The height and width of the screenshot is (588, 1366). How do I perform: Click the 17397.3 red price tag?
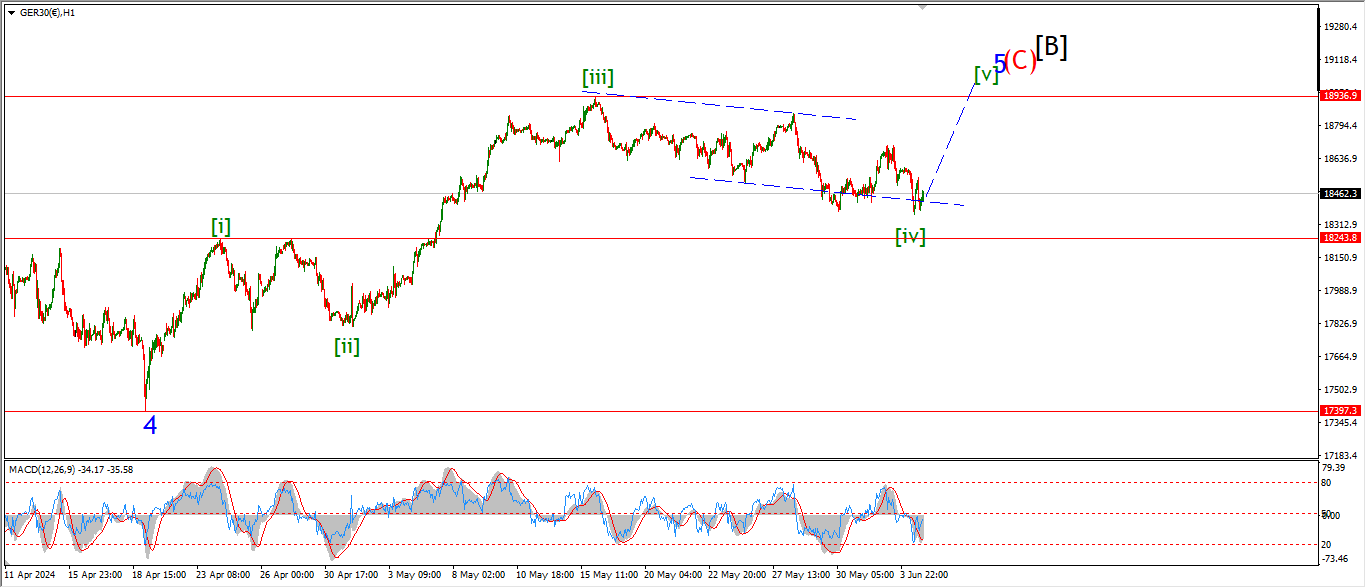[x=1340, y=411]
